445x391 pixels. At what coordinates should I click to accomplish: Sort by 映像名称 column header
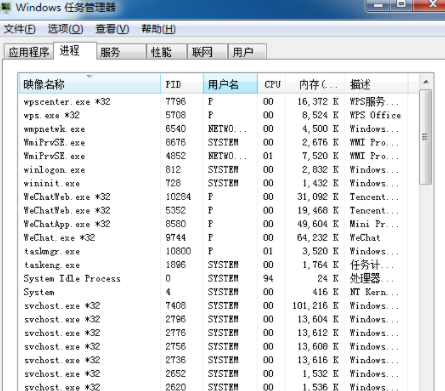coord(90,84)
